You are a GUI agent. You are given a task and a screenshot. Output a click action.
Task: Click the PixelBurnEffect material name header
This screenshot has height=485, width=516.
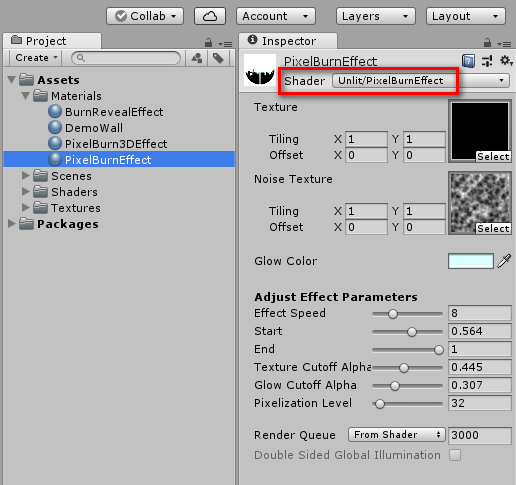coord(330,61)
